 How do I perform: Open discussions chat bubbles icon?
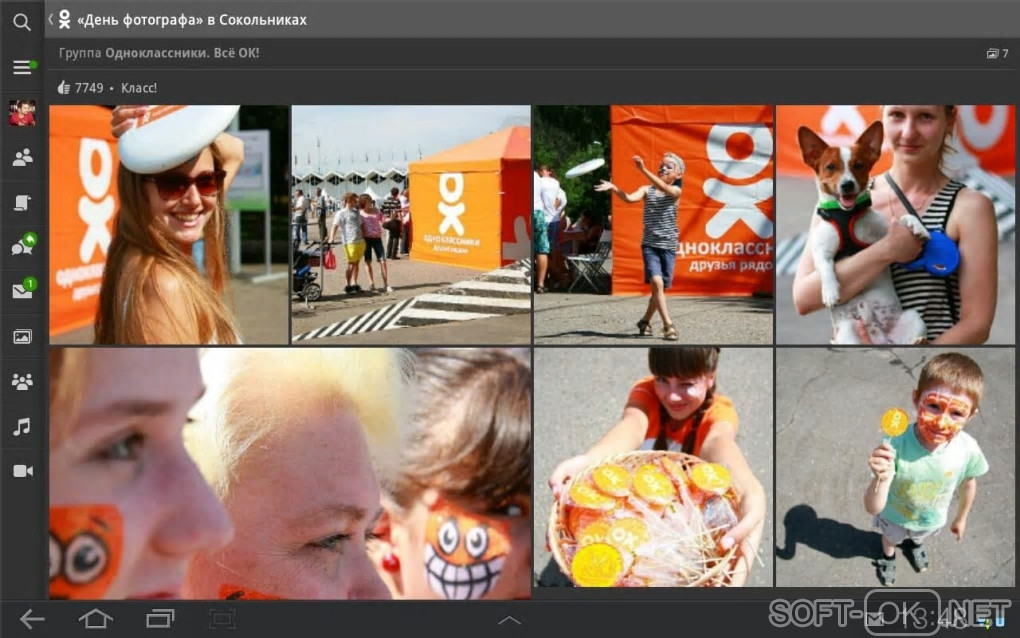coord(23,245)
